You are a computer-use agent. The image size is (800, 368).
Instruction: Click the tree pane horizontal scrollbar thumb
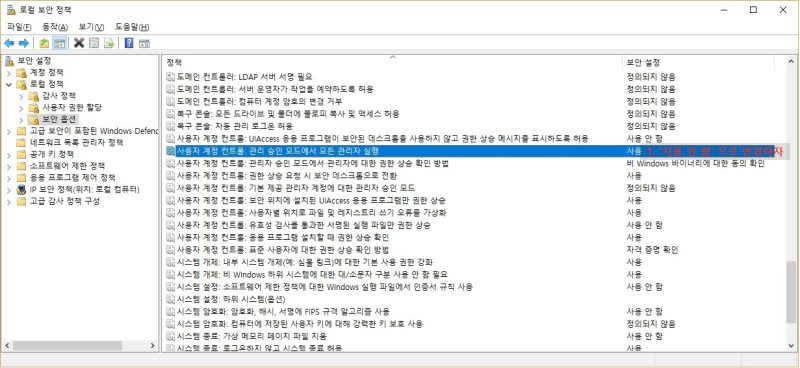67,346
